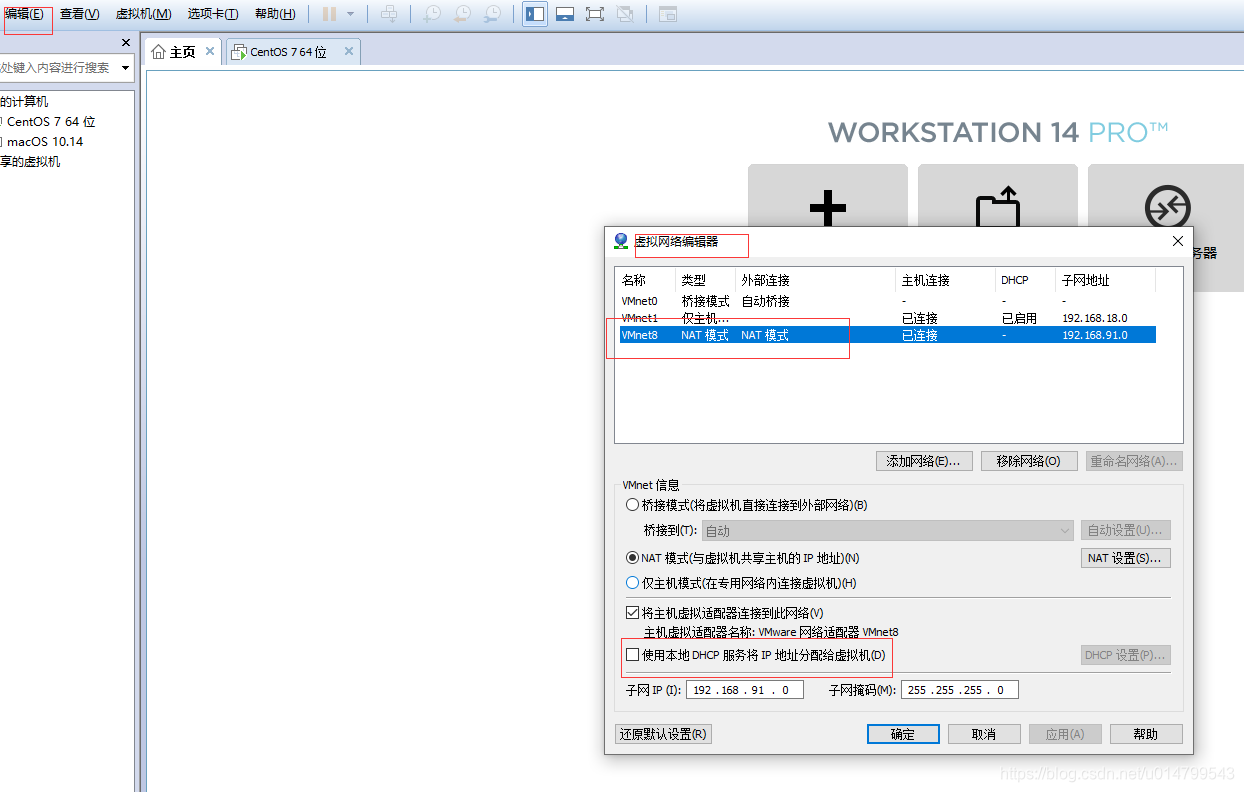This screenshot has height=792, width=1244.
Task: Click the library search input field
Action: click(x=58, y=68)
